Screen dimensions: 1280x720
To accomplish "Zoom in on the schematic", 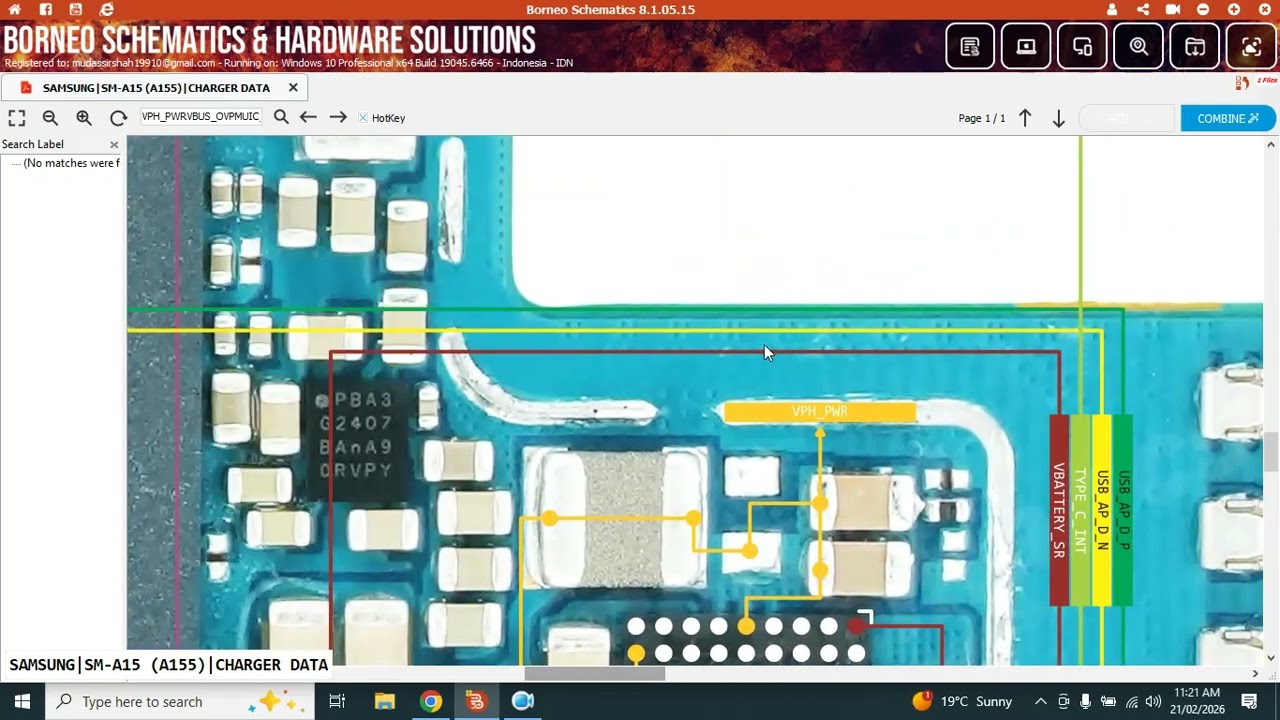I will (84, 118).
